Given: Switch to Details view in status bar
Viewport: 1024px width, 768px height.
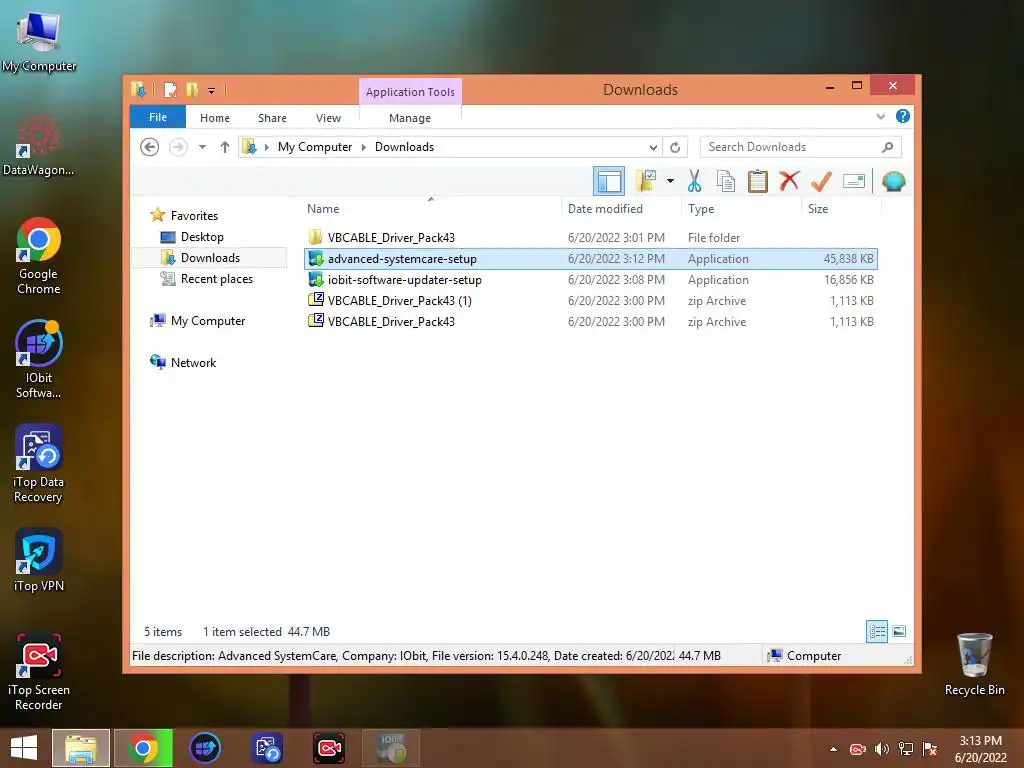Looking at the screenshot, I should 876,632.
